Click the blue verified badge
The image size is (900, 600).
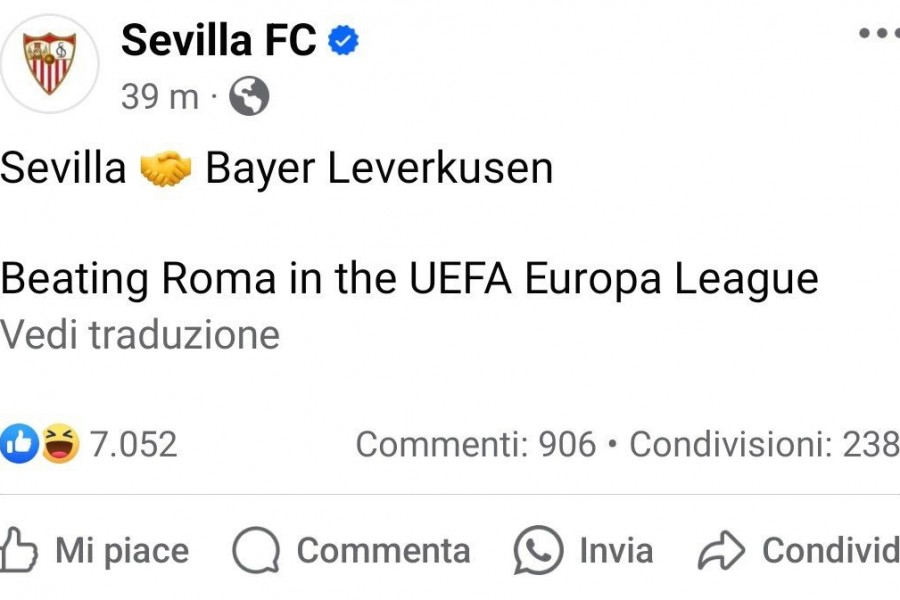[343, 40]
